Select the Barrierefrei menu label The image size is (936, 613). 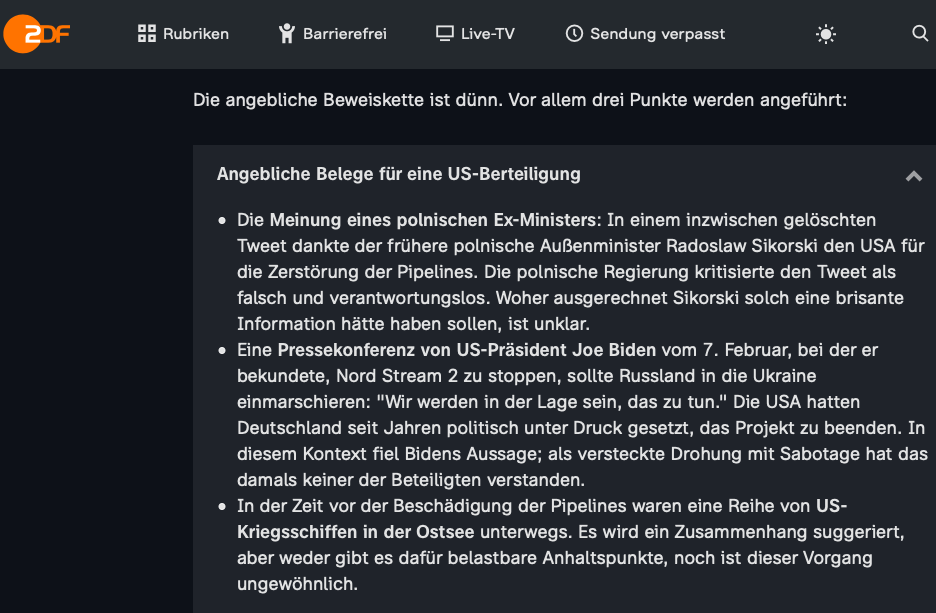pyautogui.click(x=345, y=34)
